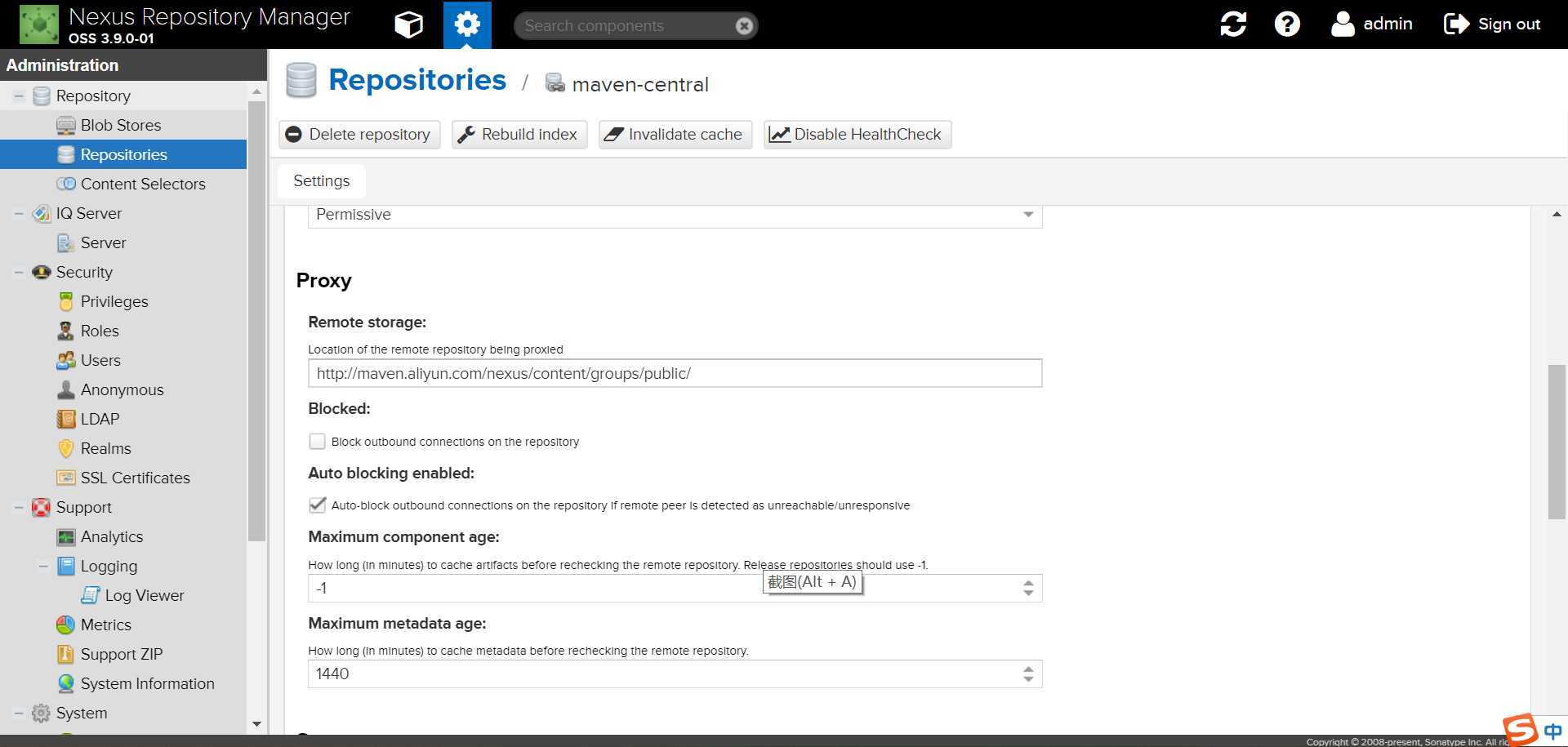Open Log Viewer under Logging
This screenshot has width=1568, height=747.
tap(123, 595)
